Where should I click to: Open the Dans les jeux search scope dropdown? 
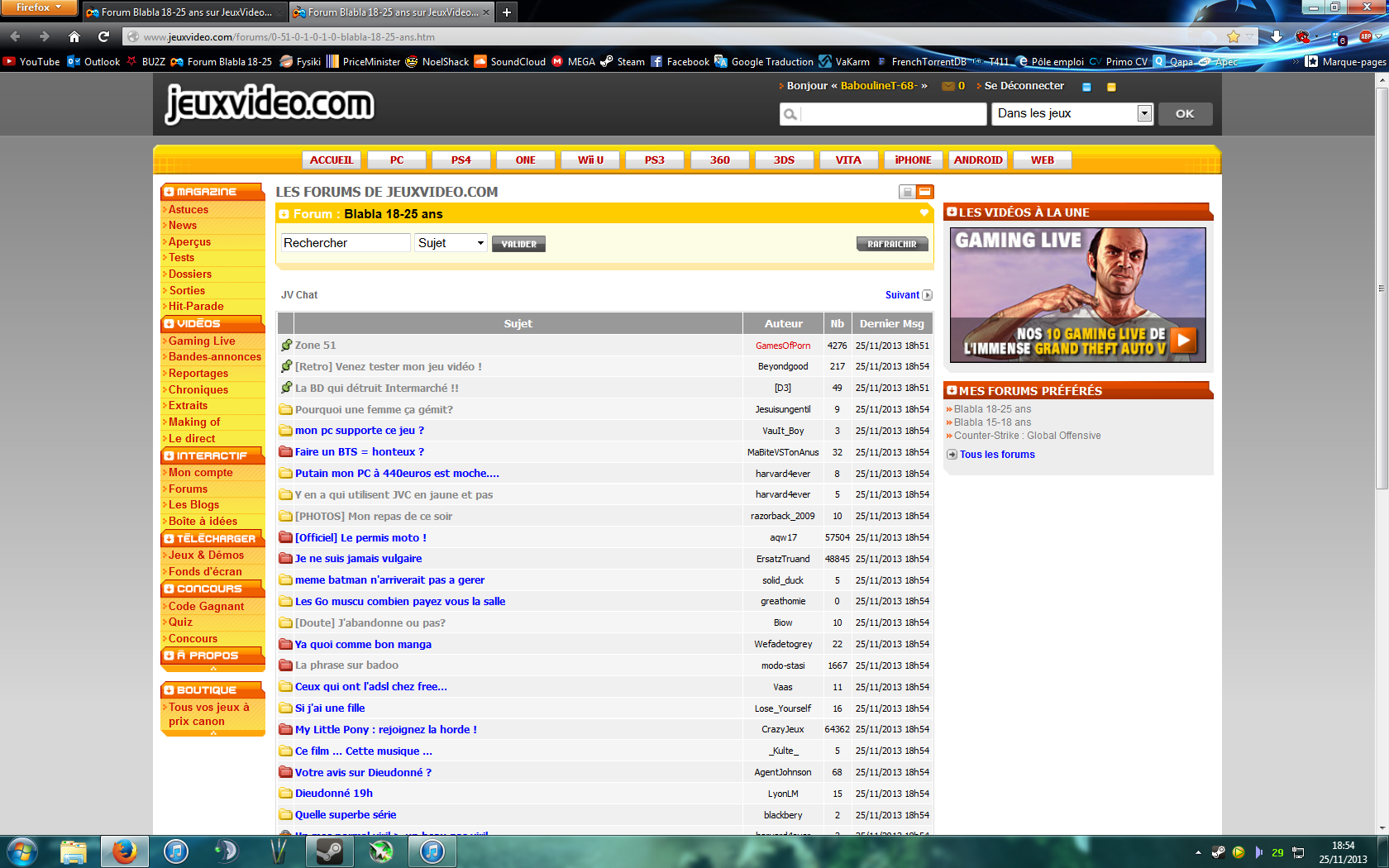pyautogui.click(x=1072, y=113)
